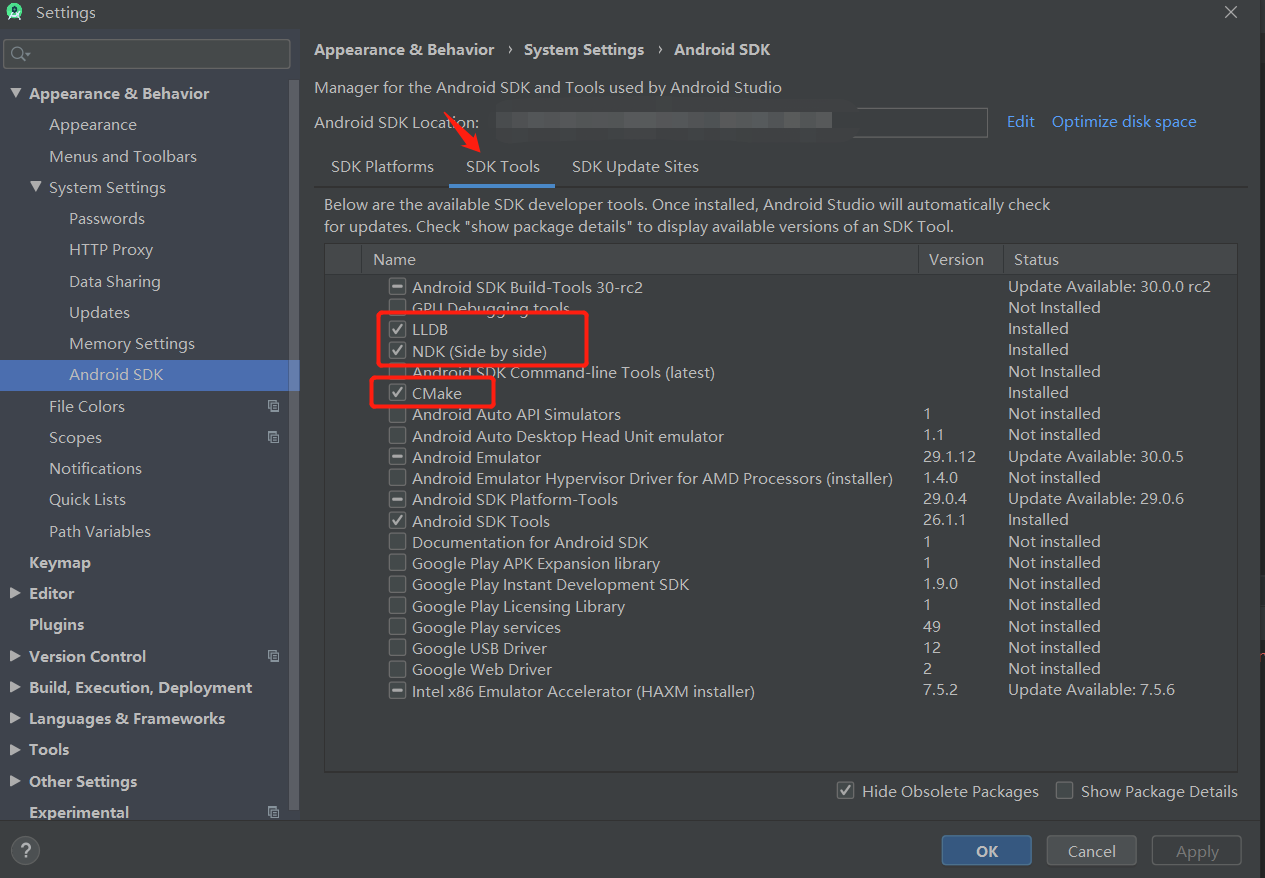Sort table by Status column header

[1120, 259]
